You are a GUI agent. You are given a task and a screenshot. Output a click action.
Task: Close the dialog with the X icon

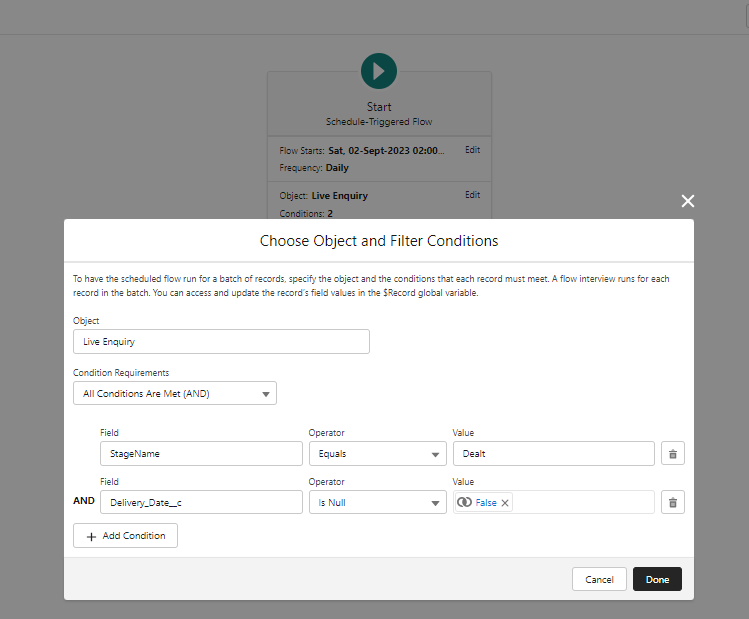click(688, 201)
